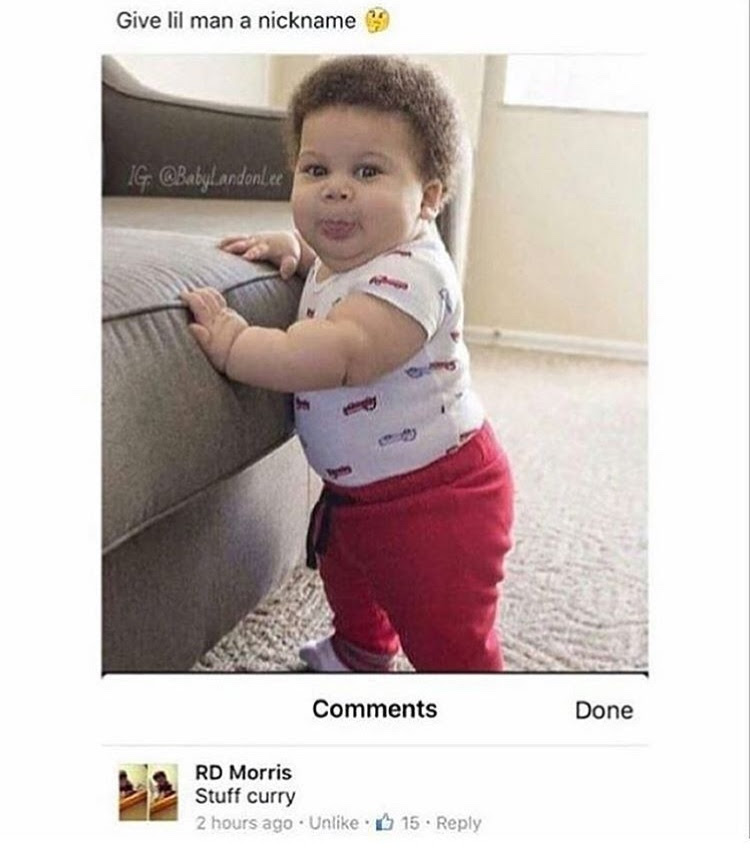
Task: Click RD Morris's profile picture thumbnail
Action: pyautogui.click(x=148, y=792)
